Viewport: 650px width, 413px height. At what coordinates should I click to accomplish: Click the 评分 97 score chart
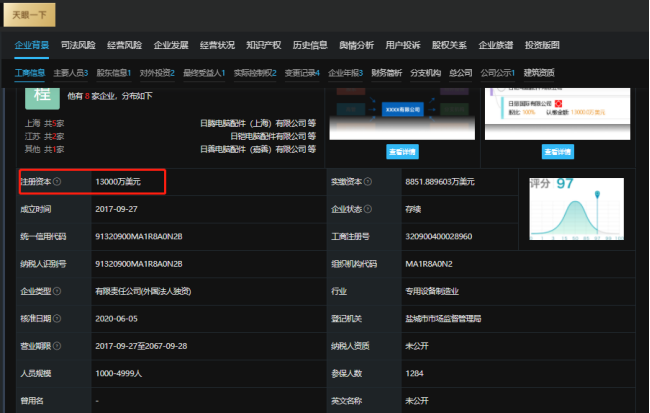click(577, 209)
